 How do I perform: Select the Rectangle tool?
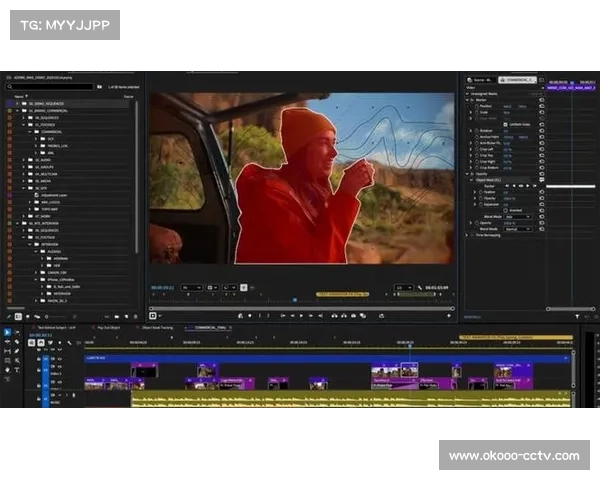pyautogui.click(x=7, y=360)
